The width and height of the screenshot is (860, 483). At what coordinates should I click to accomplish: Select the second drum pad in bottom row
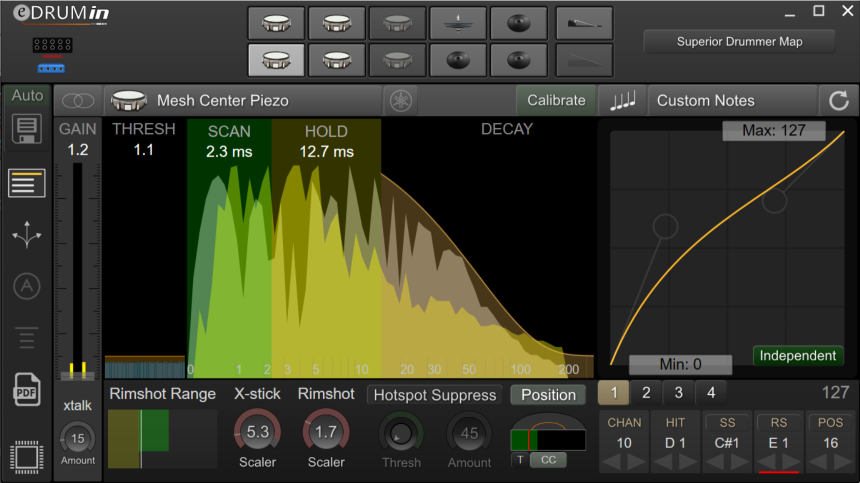click(336, 60)
